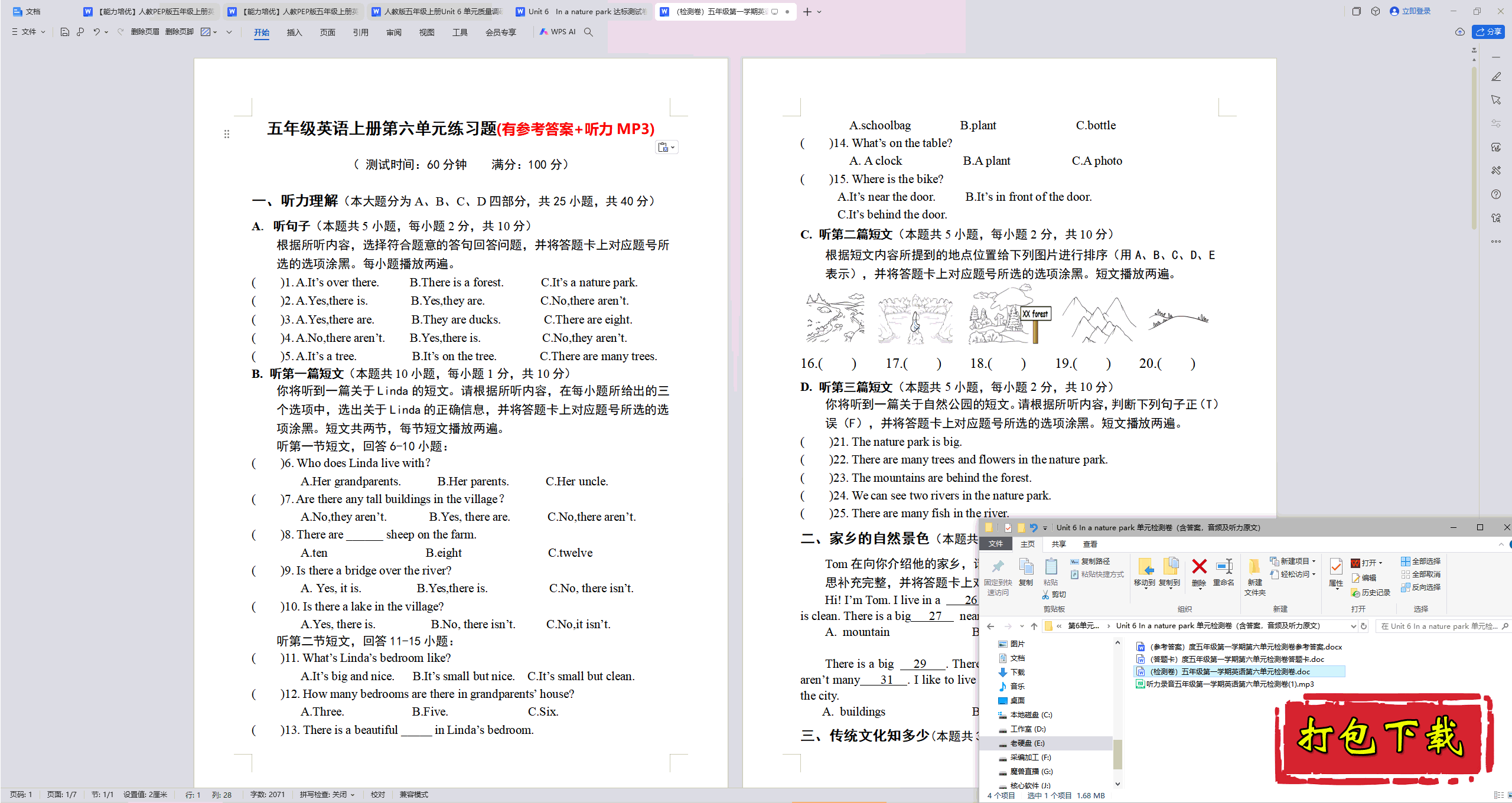Open the WPS File (文件) menu dropdown
This screenshot has width=1512, height=803.
click(28, 32)
